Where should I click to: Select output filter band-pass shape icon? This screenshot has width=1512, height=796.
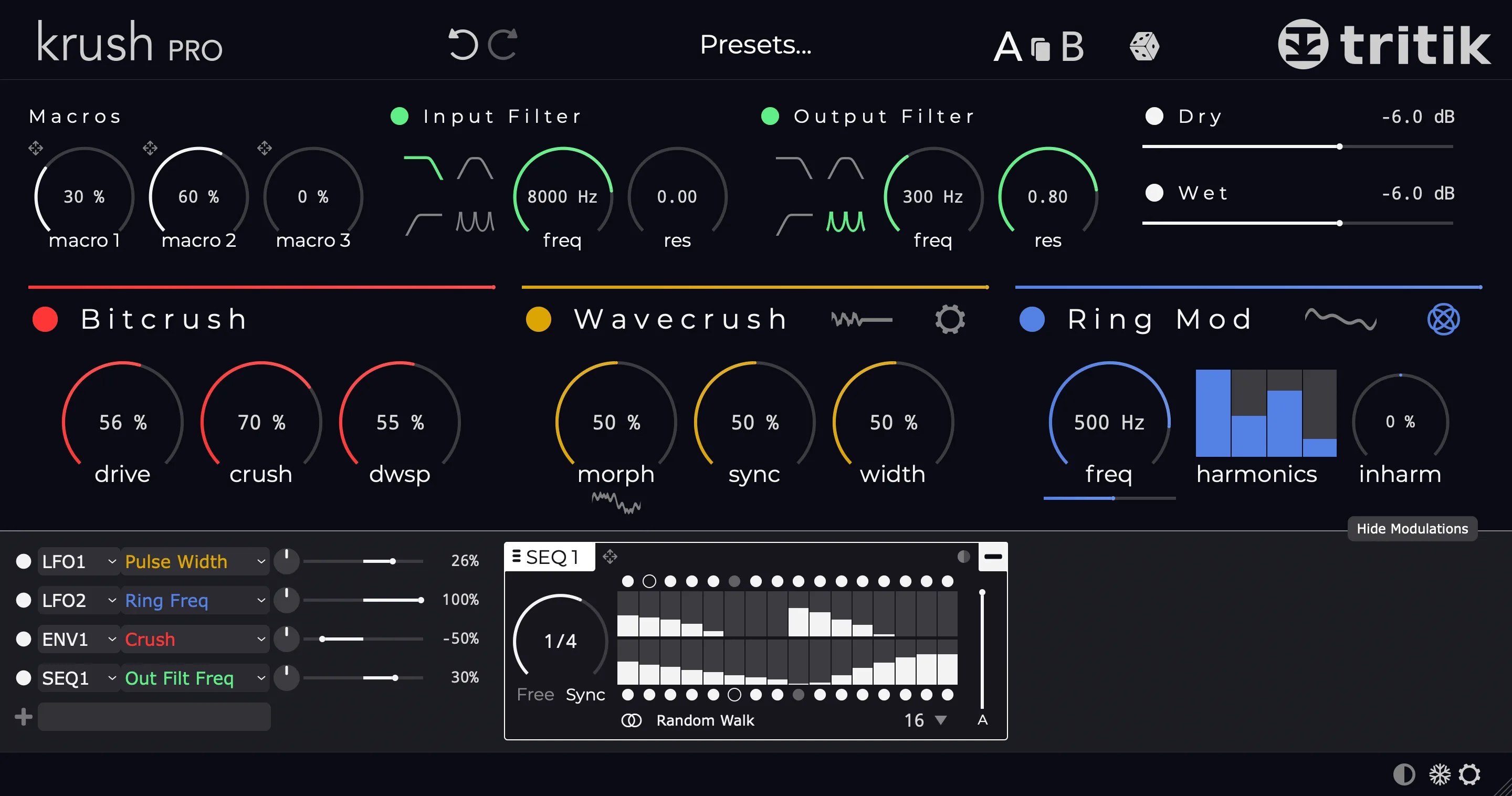[845, 168]
